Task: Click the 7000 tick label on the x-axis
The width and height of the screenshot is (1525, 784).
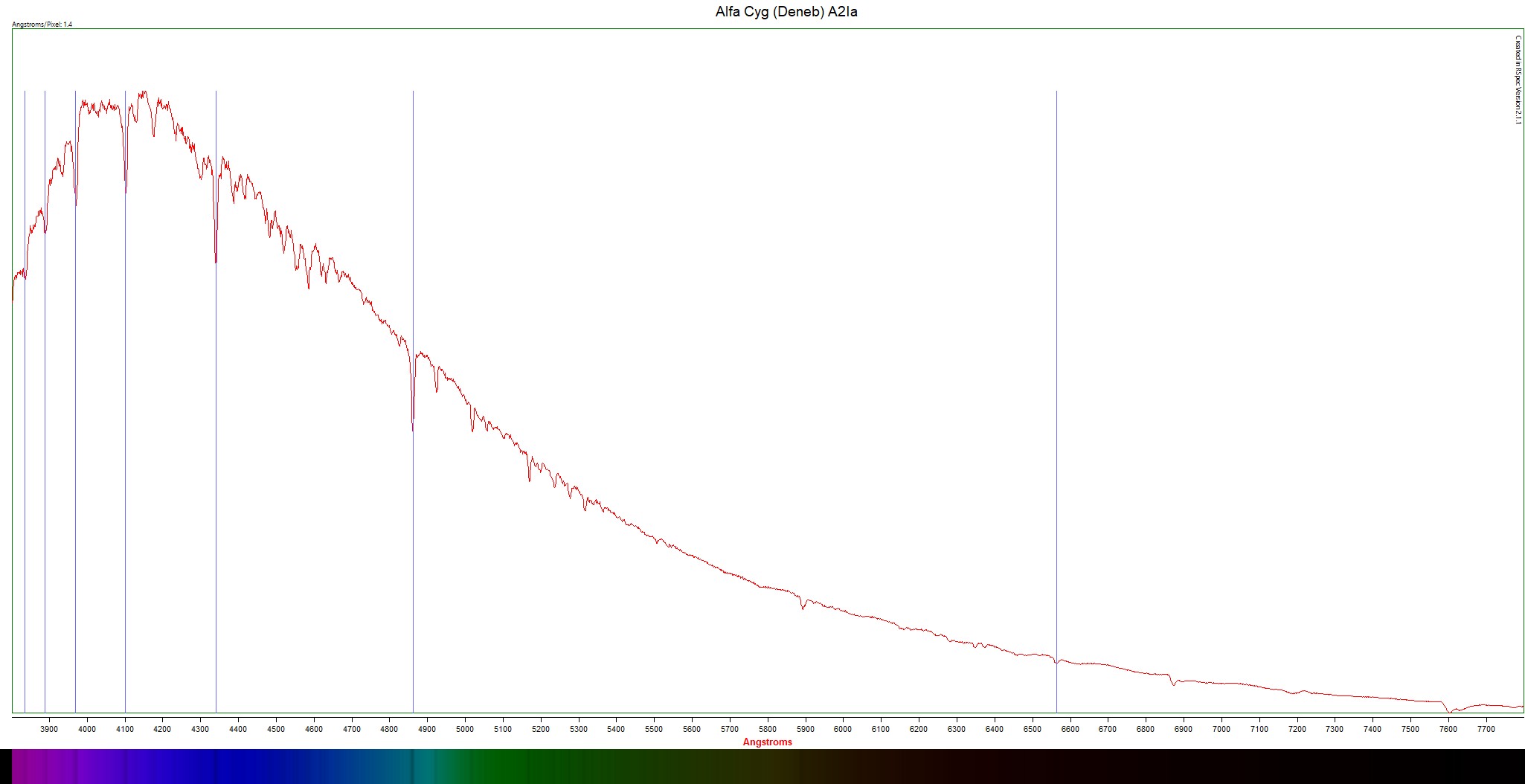Action: 1221,729
